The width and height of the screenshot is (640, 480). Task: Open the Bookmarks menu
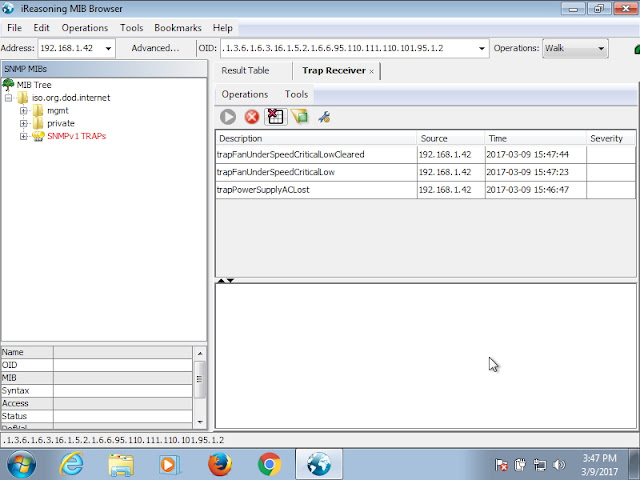[178, 28]
